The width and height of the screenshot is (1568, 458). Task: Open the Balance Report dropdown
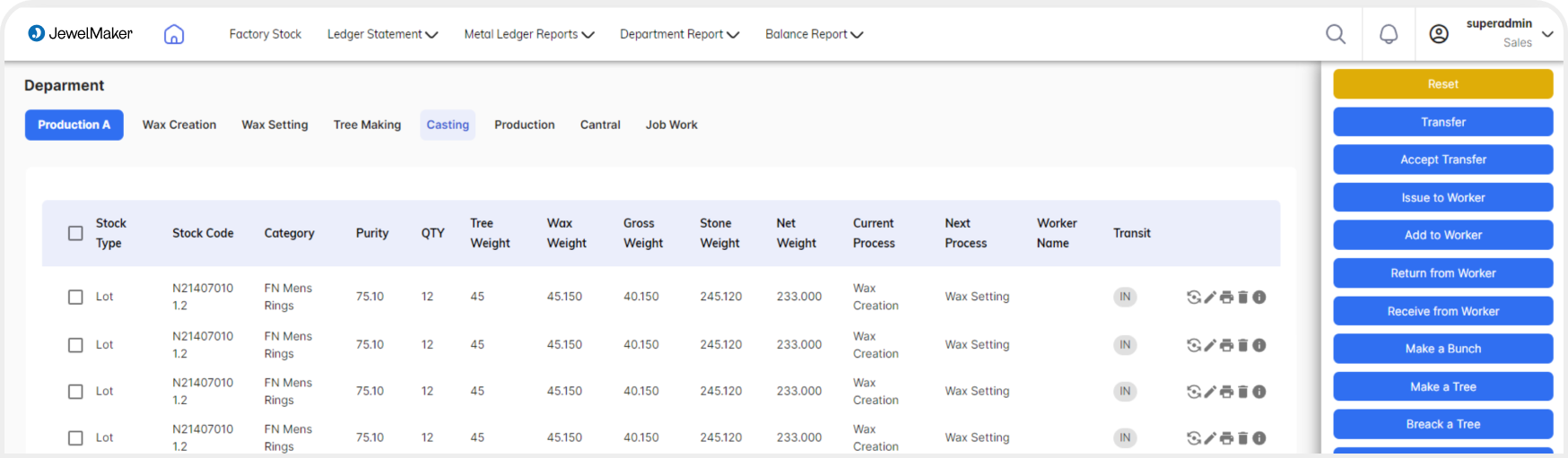coord(814,34)
